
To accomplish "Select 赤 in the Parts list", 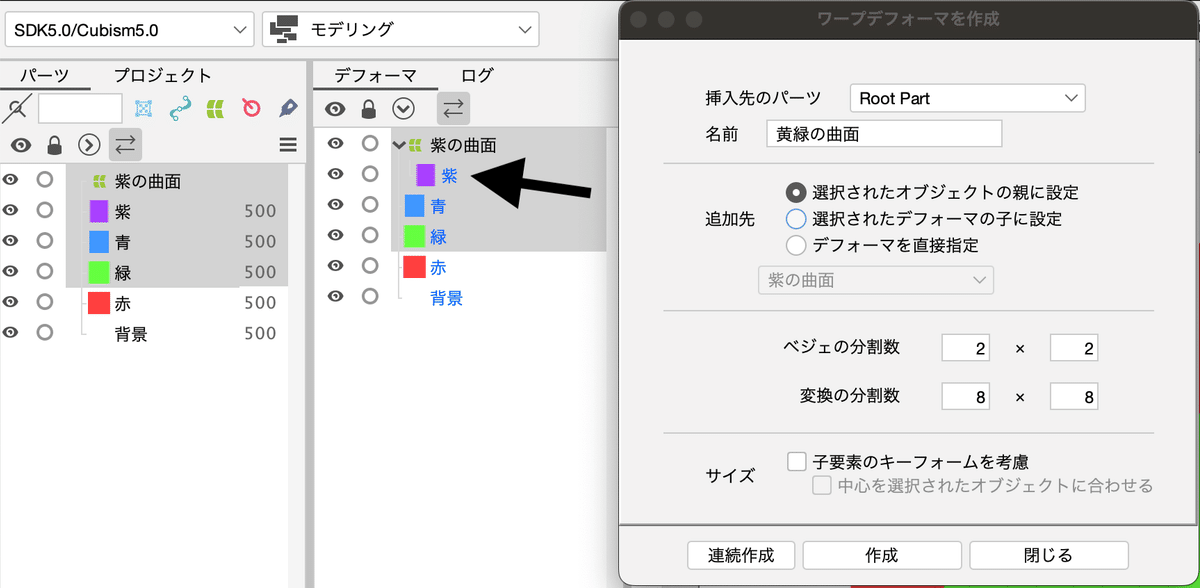I will [x=123, y=303].
